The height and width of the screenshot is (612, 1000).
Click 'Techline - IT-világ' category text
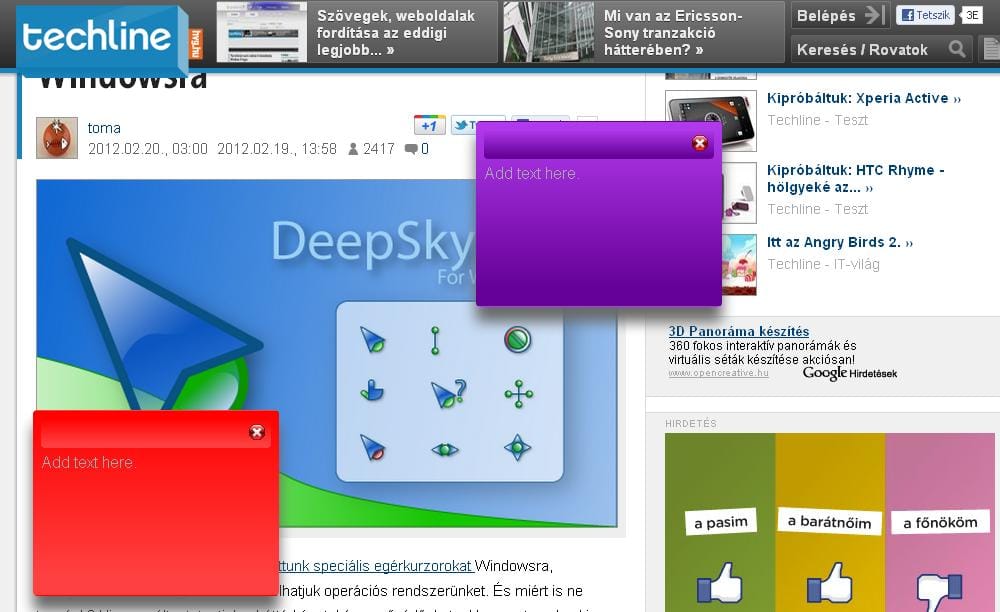(823, 265)
